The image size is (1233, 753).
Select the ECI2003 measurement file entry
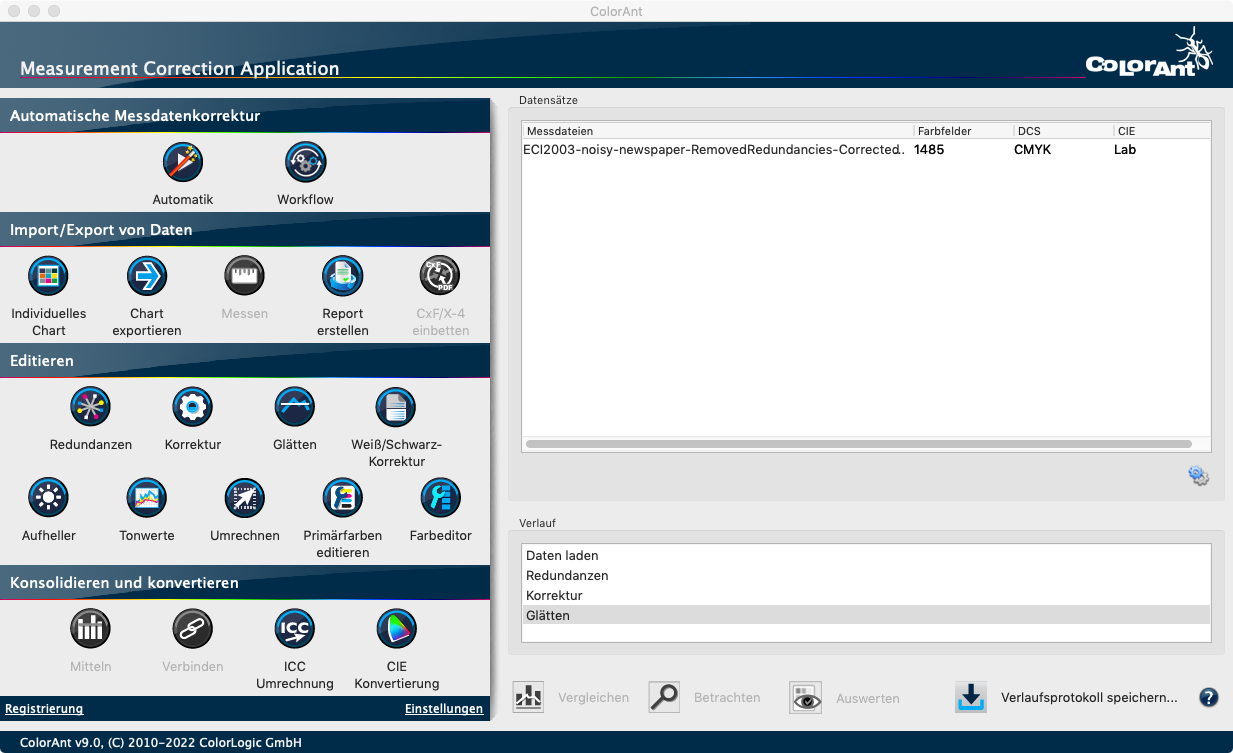pos(713,149)
